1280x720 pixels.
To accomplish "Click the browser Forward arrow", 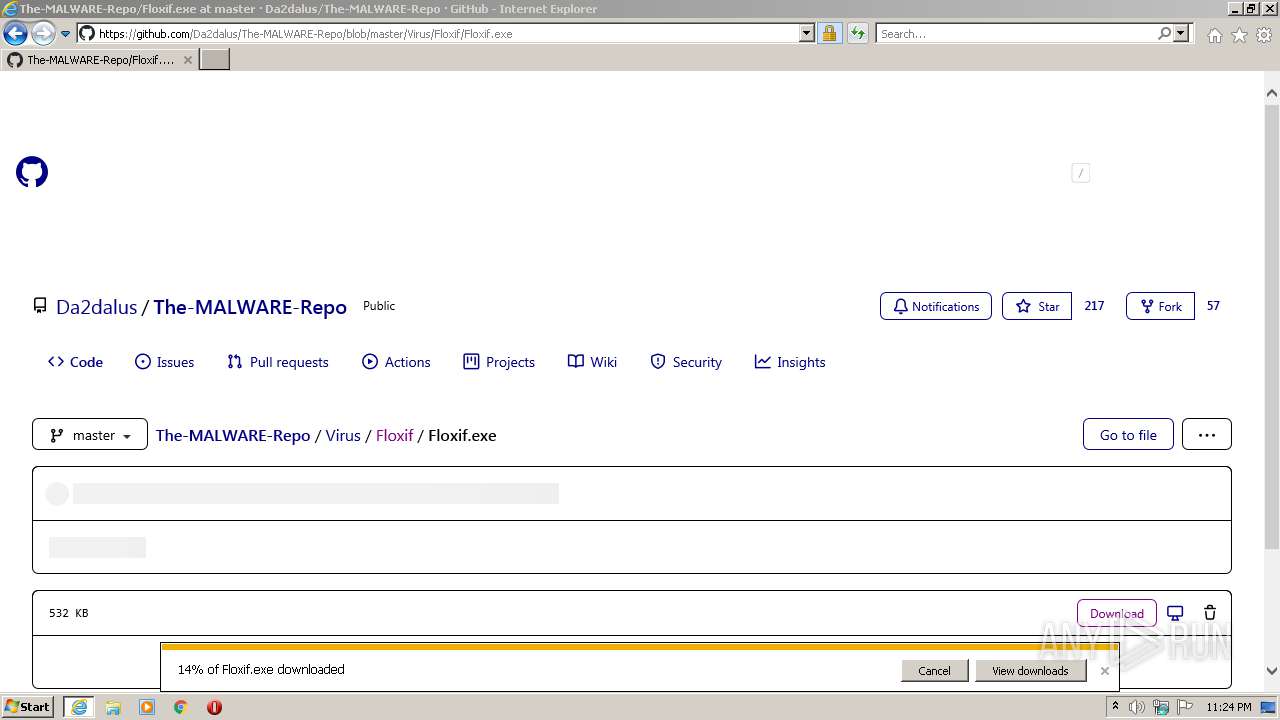I will (43, 34).
